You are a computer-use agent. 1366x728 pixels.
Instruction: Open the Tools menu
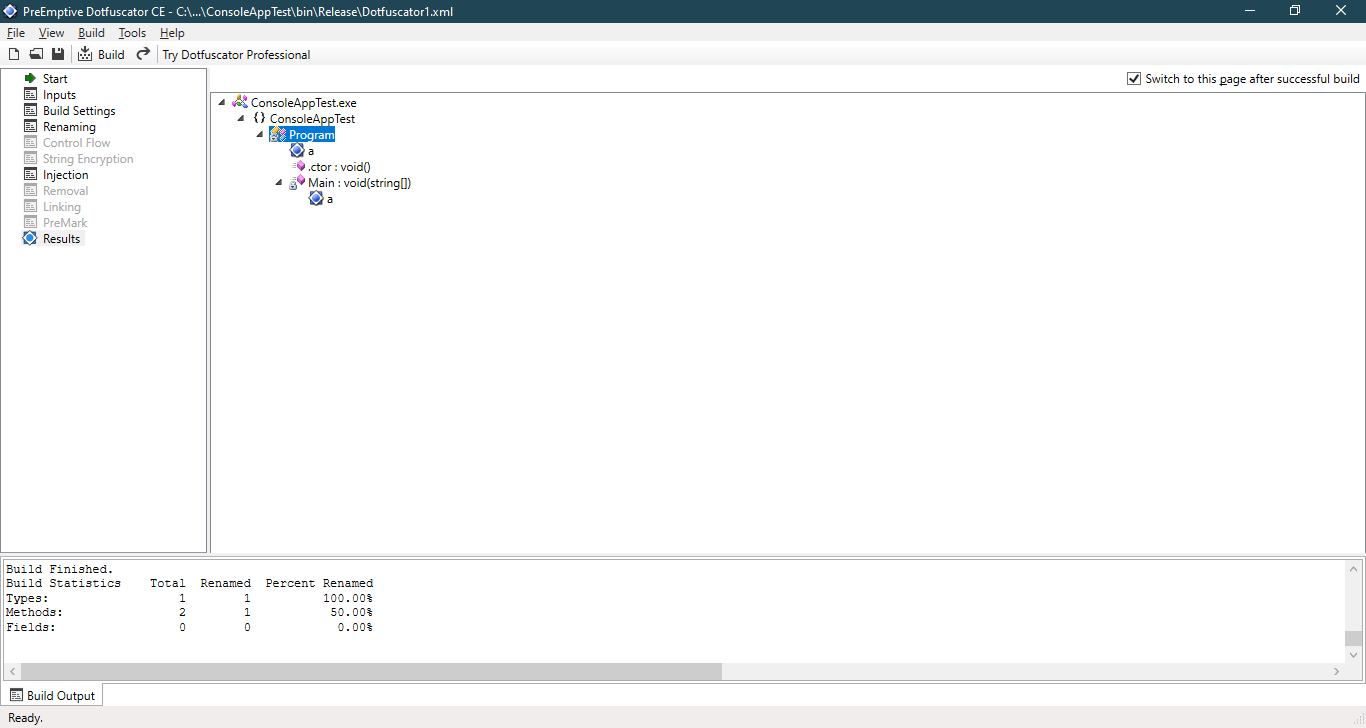132,32
